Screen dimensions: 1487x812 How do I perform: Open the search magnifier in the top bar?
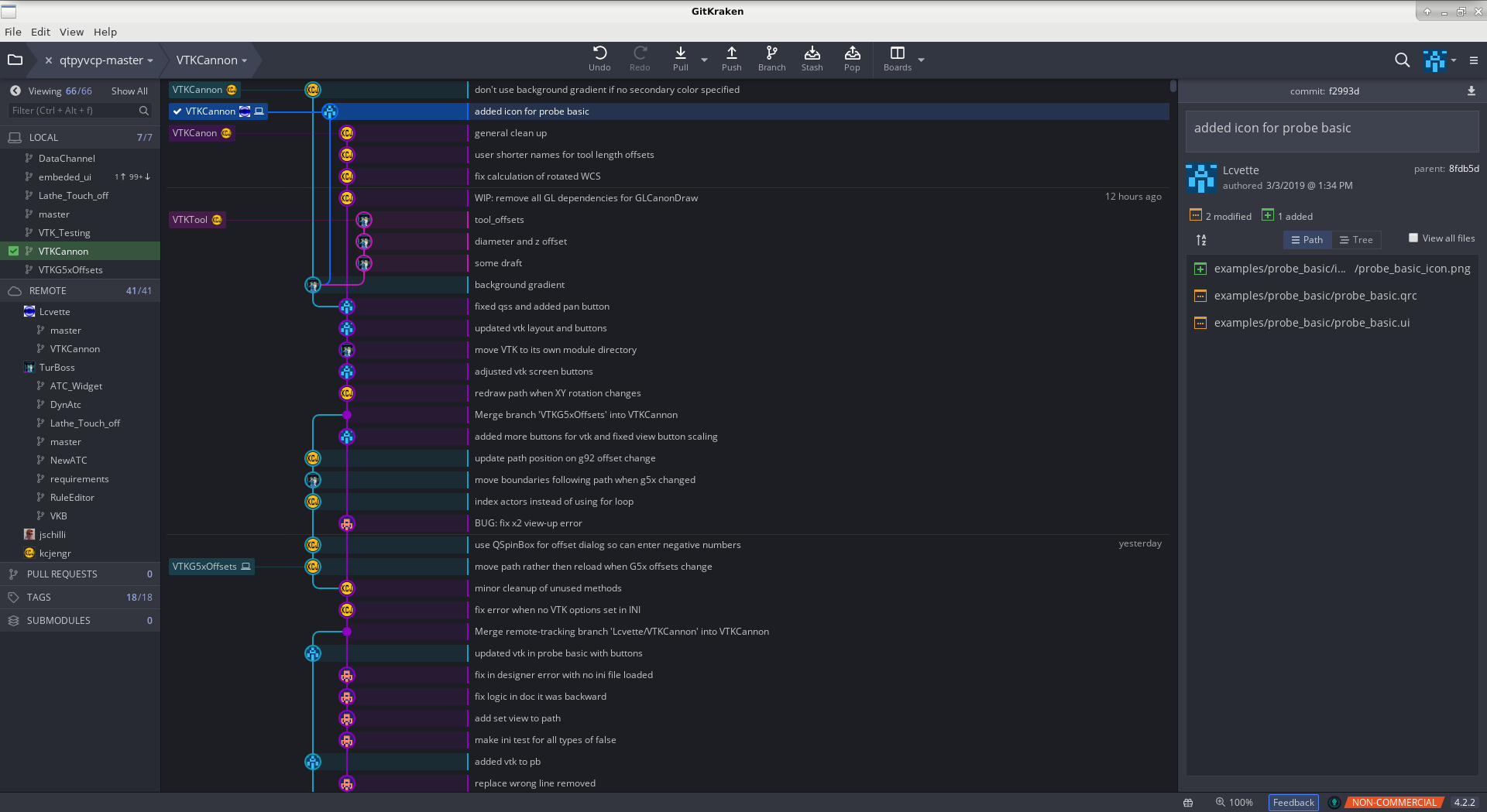tap(1402, 60)
